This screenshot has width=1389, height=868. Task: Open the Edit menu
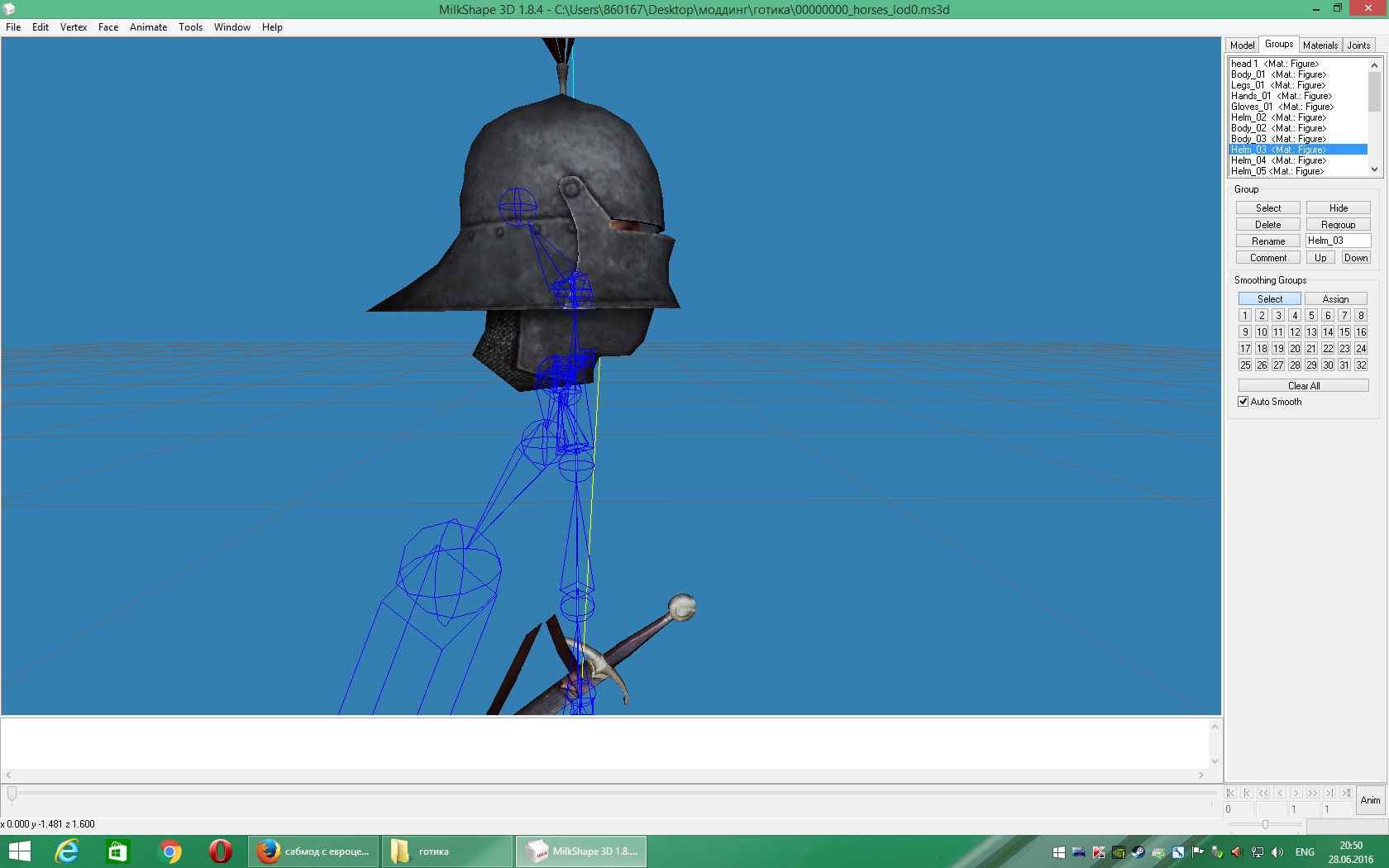41,27
